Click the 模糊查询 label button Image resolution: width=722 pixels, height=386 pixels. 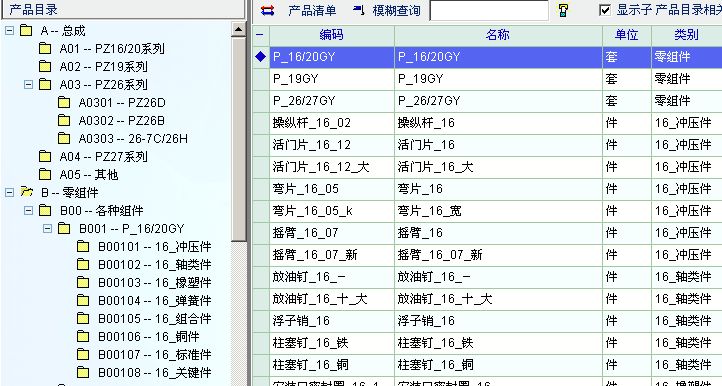396,10
